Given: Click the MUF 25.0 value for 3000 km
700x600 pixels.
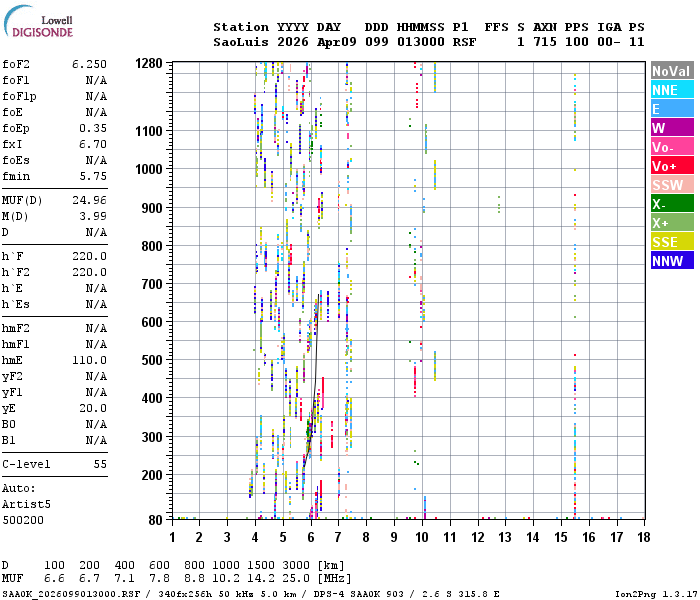Looking at the screenshot, I should pyautogui.click(x=296, y=579).
